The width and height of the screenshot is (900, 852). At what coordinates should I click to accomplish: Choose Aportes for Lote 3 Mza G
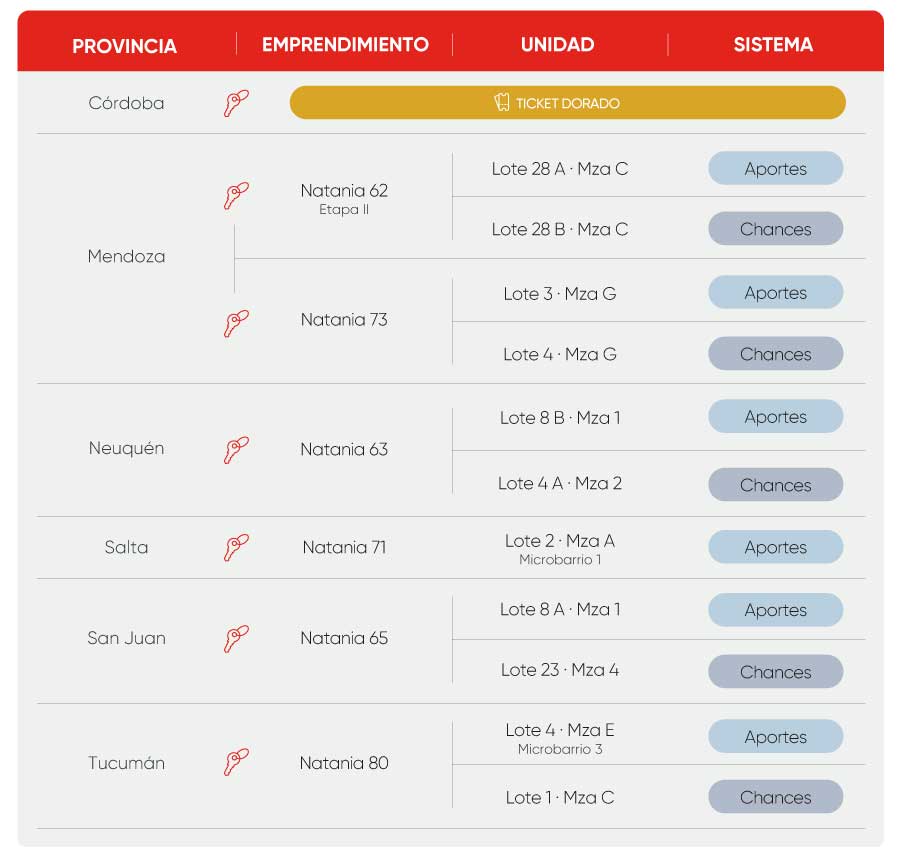pos(775,292)
